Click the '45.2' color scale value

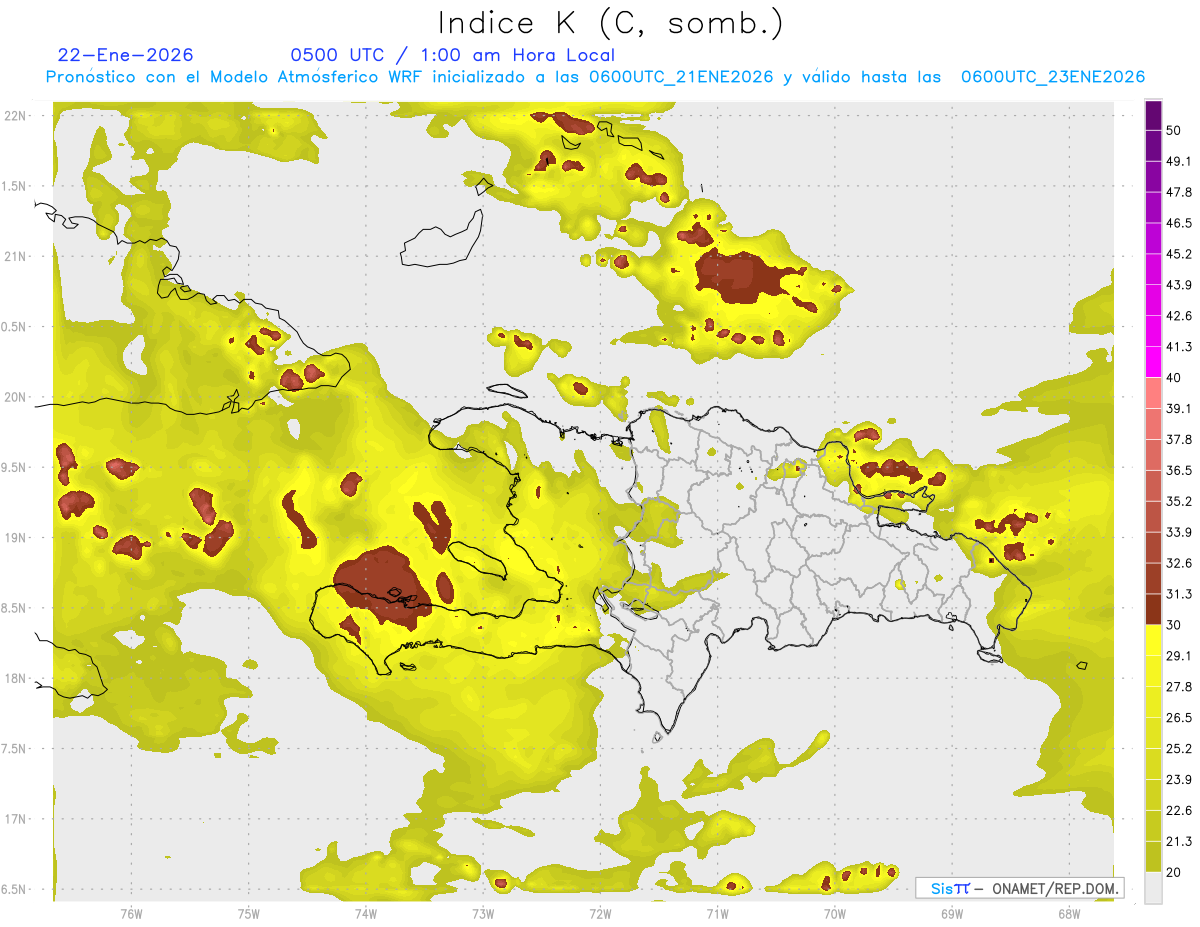1179,254
